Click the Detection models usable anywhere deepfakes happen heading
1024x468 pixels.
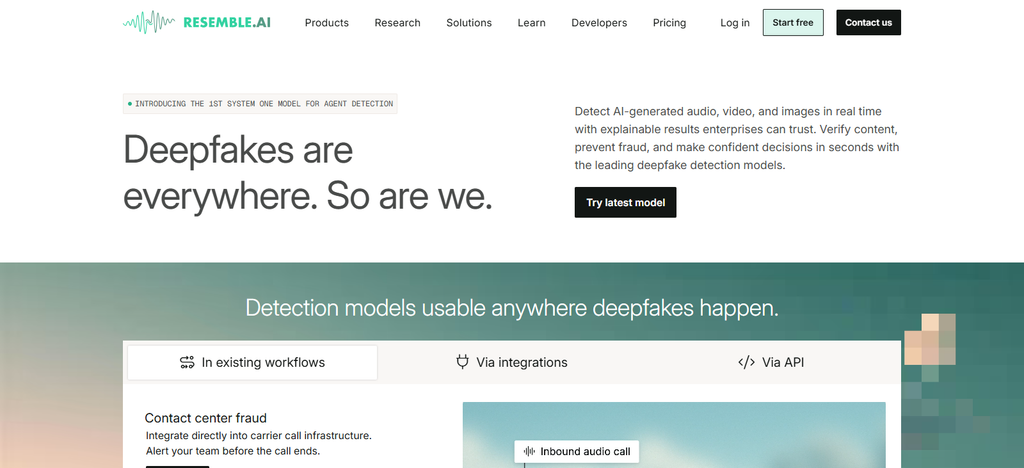point(512,307)
